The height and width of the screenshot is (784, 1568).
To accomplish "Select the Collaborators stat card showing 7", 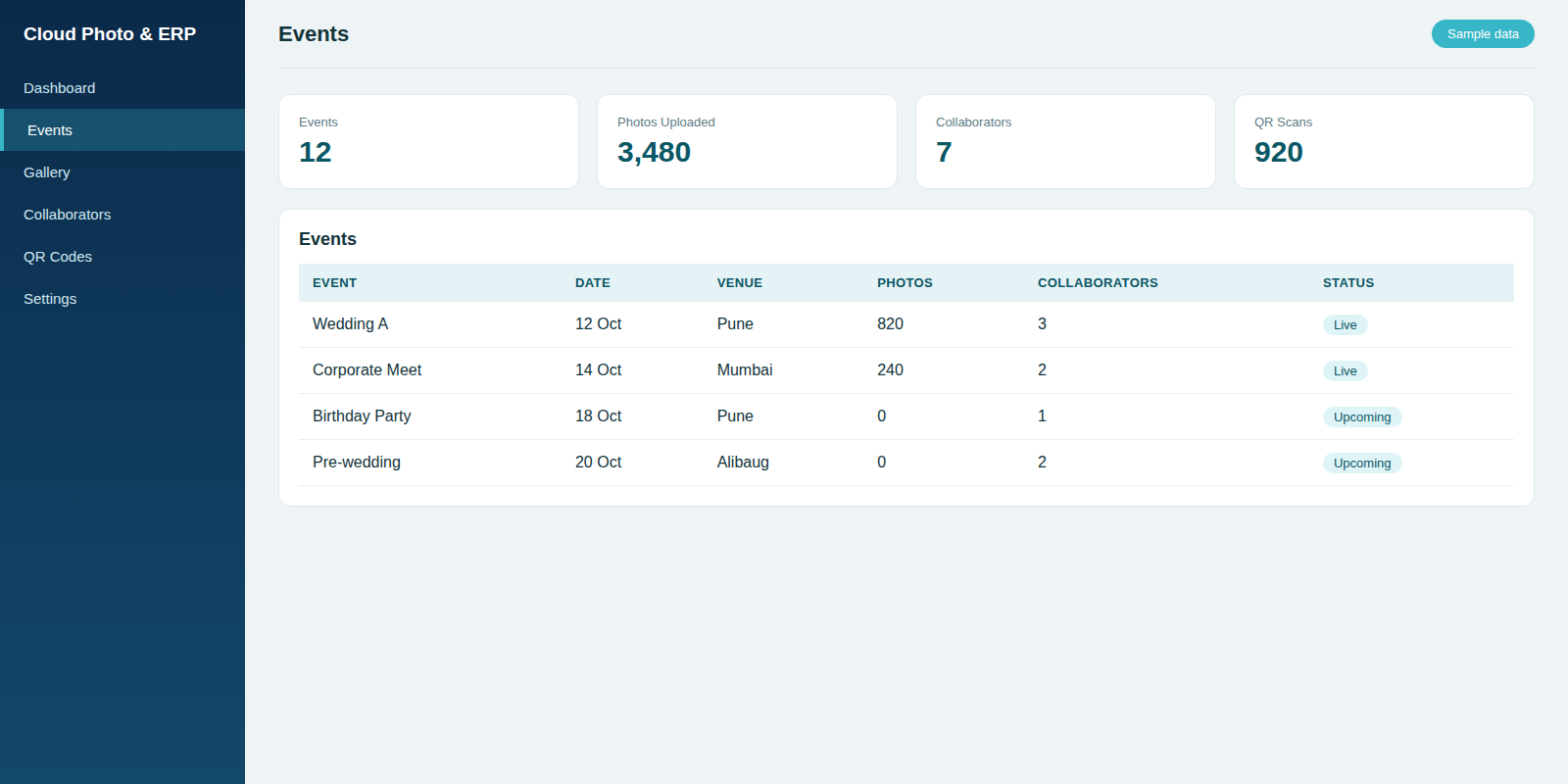I will 1065,141.
